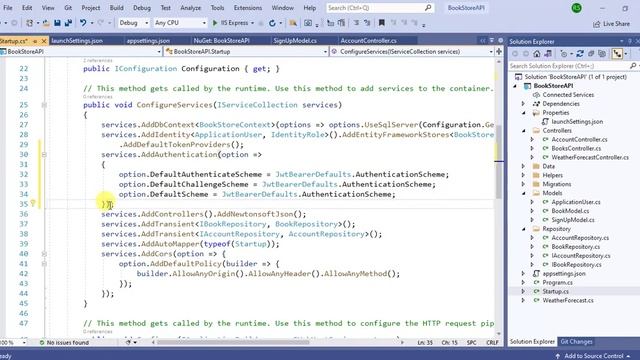The width and height of the screenshot is (640, 360).
Task: Click Sync with Active Document icon
Action: [x=580, y=53]
